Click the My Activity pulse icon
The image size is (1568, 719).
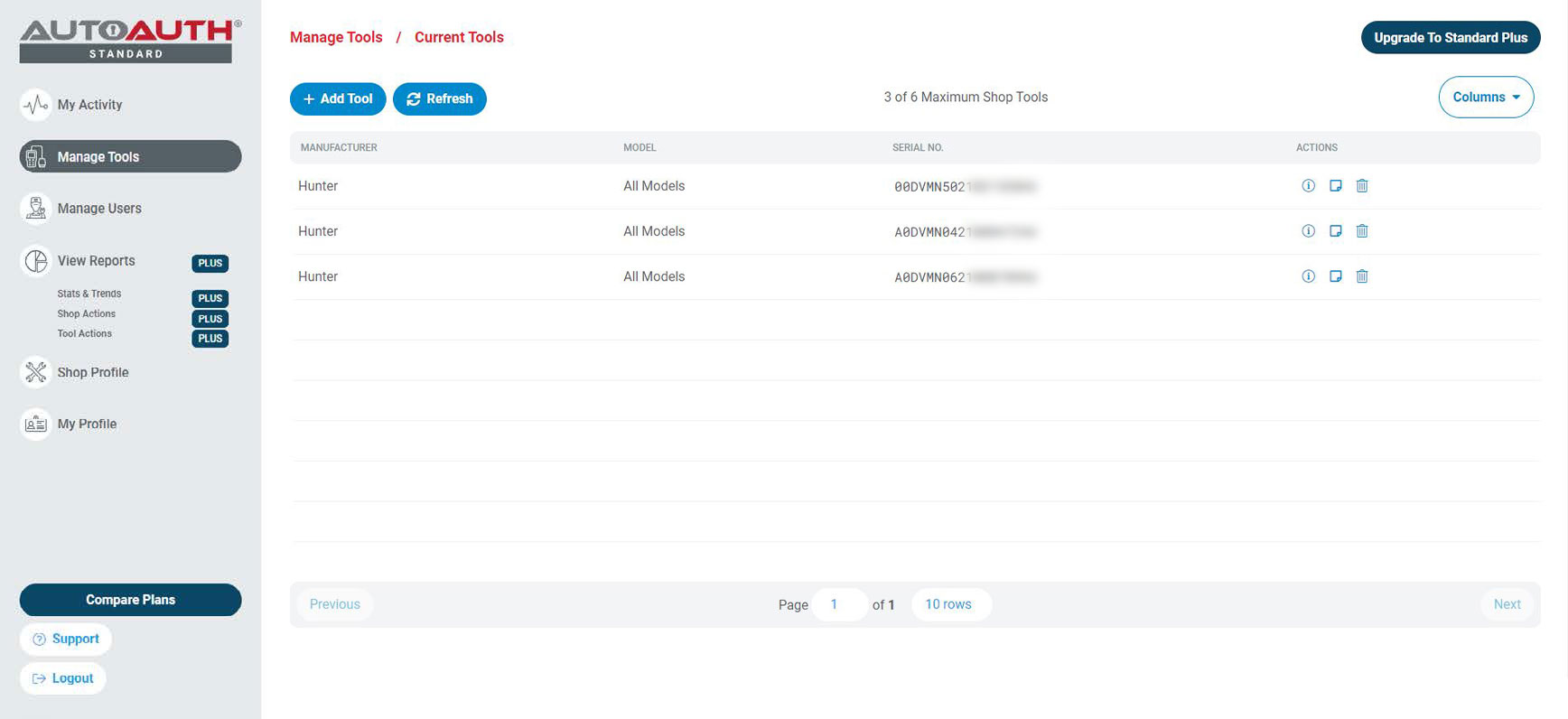(36, 105)
